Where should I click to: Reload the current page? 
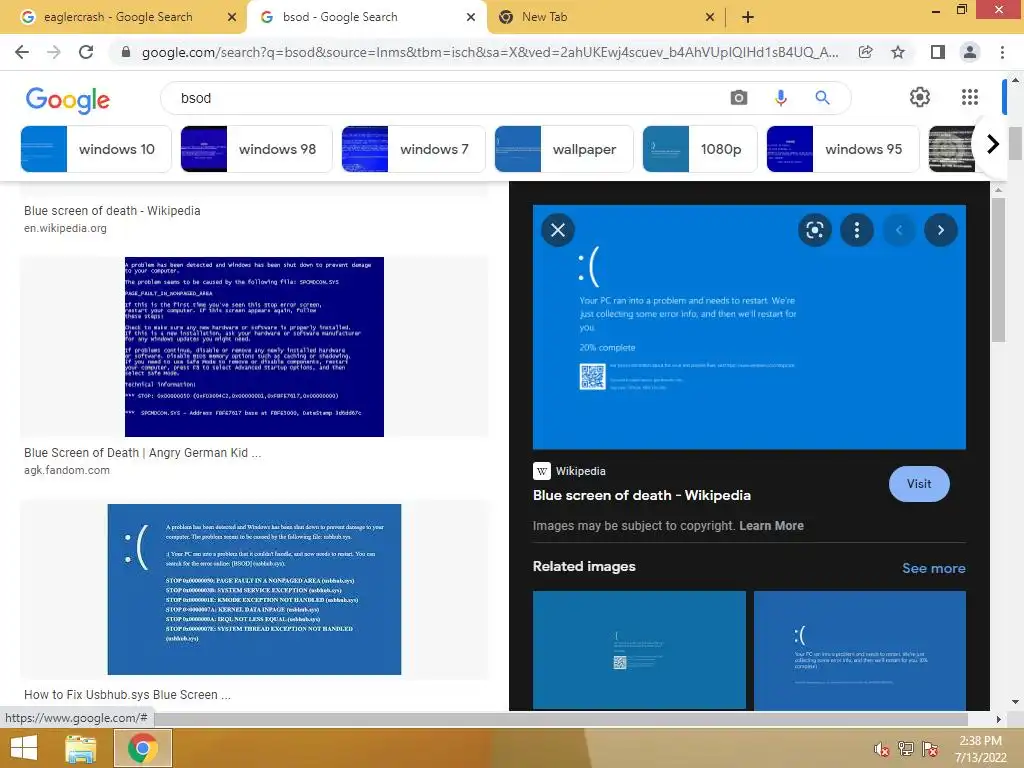(x=86, y=52)
